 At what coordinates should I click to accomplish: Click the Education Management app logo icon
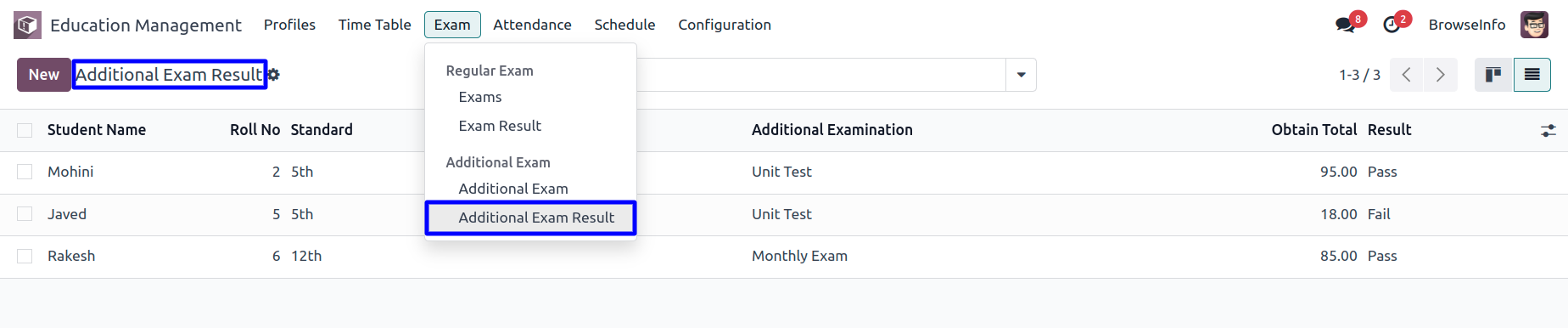coord(27,25)
